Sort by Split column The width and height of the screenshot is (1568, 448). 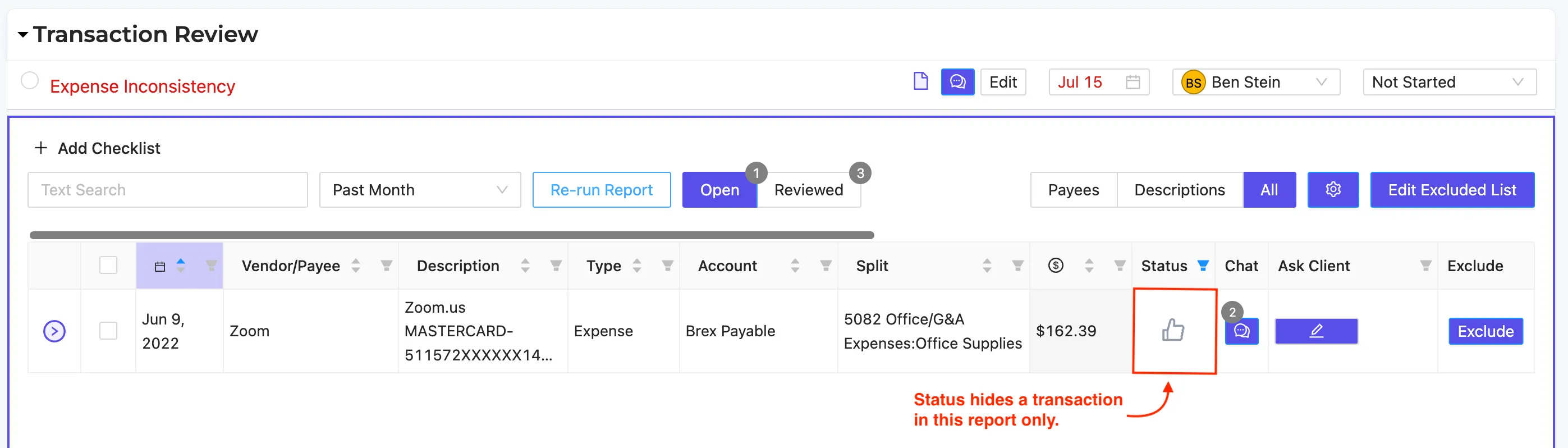click(x=987, y=266)
